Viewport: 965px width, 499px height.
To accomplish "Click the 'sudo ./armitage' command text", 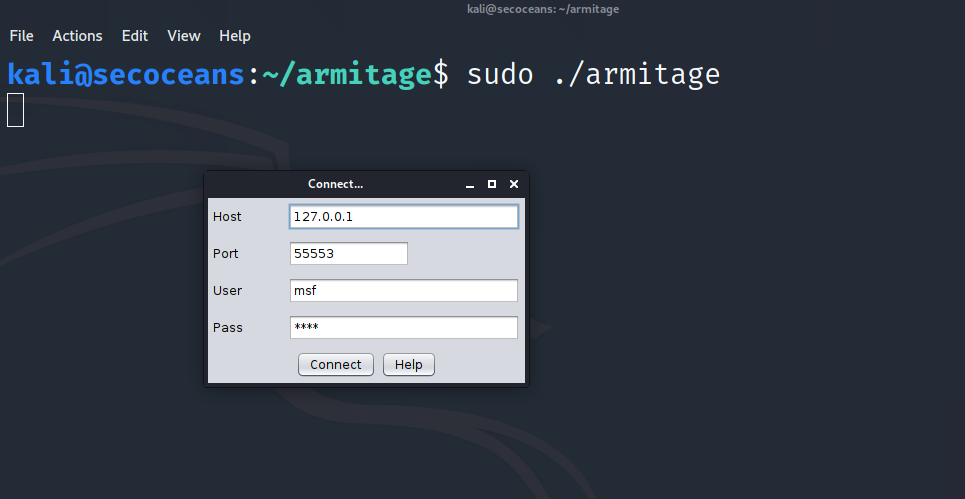I will point(593,74).
